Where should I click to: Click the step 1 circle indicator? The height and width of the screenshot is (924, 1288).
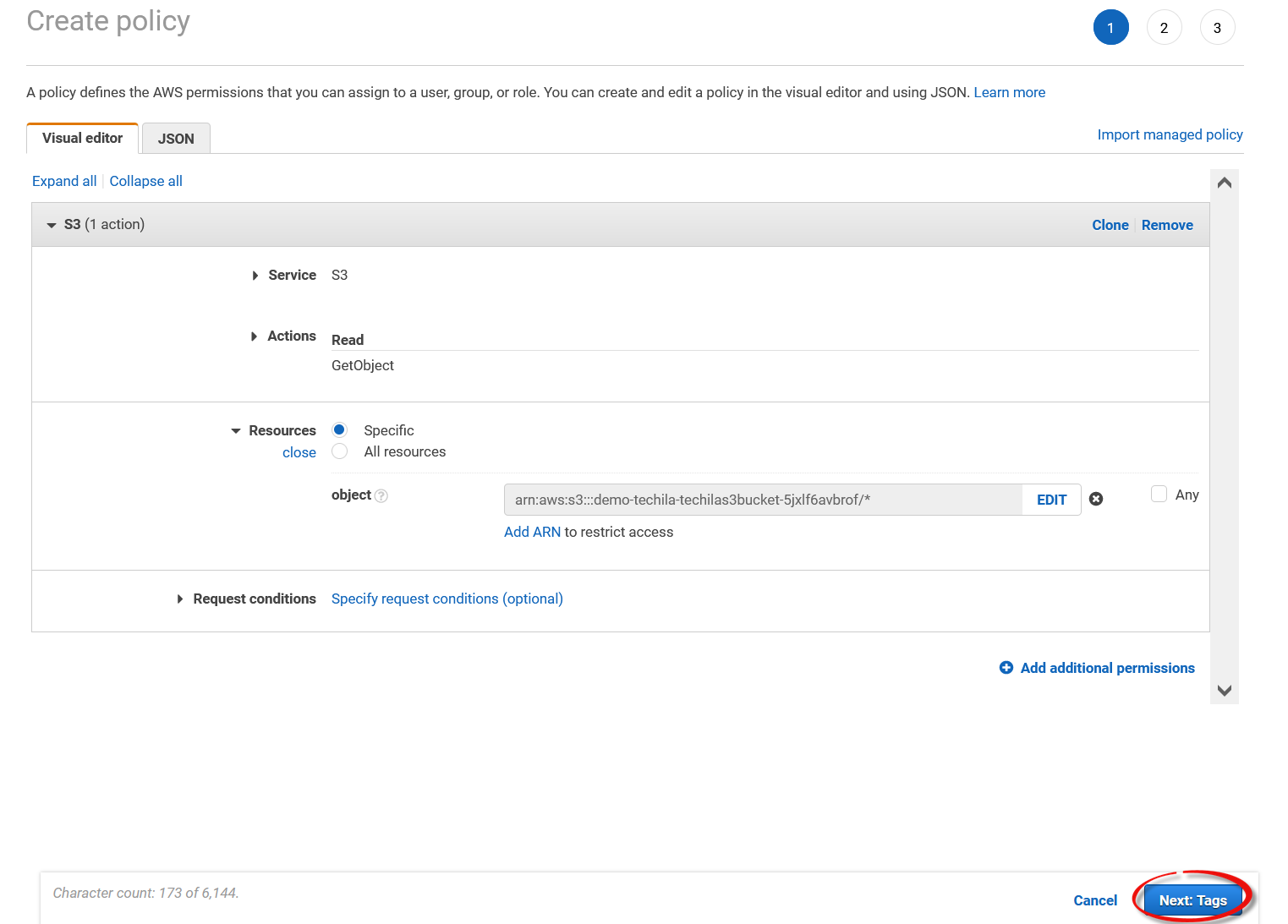pyautogui.click(x=1110, y=28)
